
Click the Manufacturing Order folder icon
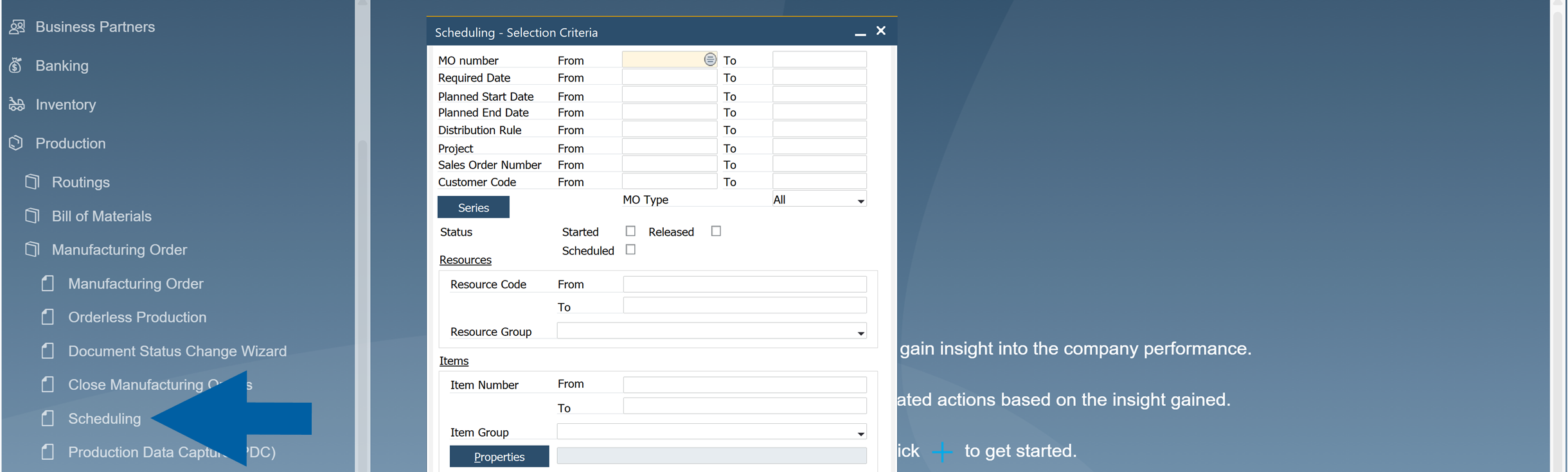[32, 249]
